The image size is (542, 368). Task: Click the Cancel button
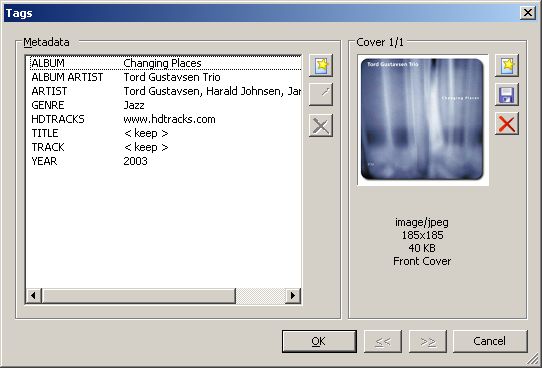coord(490,341)
